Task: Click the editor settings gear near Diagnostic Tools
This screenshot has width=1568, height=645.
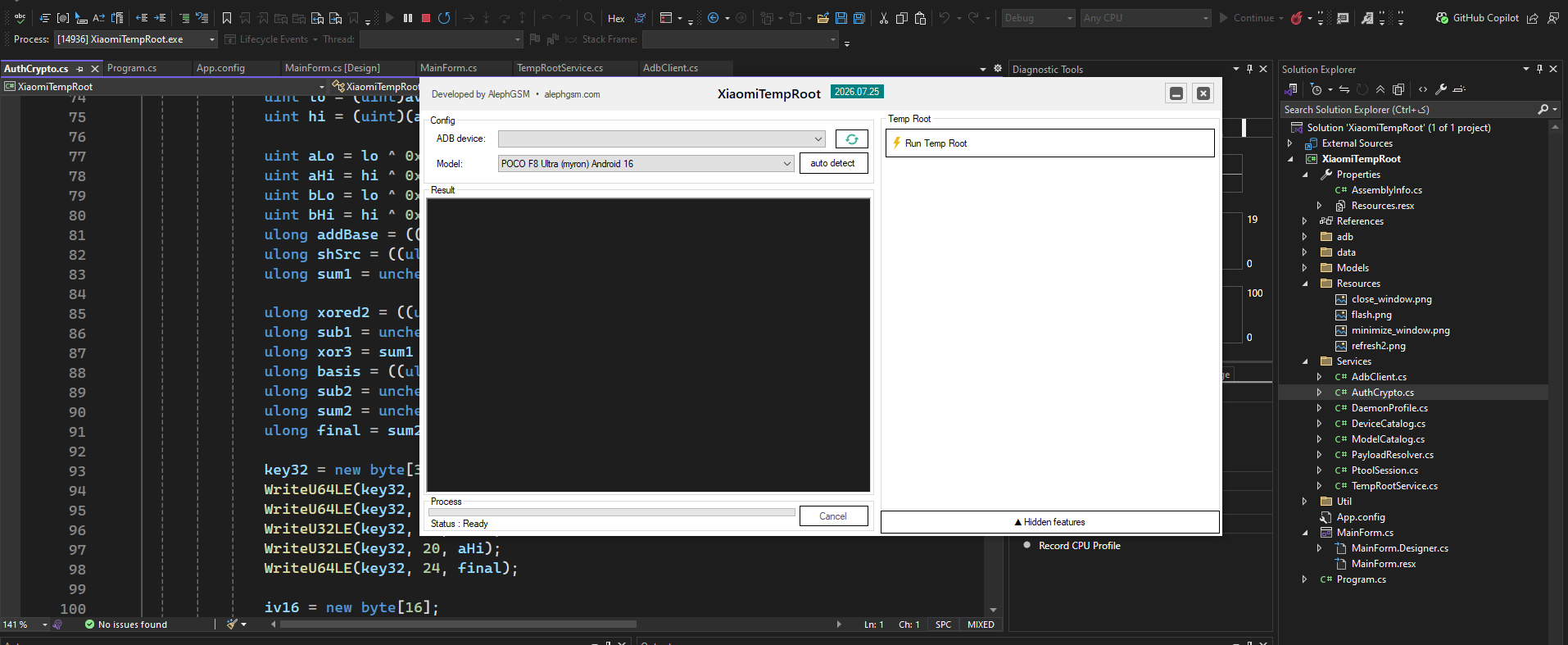Action: coord(998,69)
